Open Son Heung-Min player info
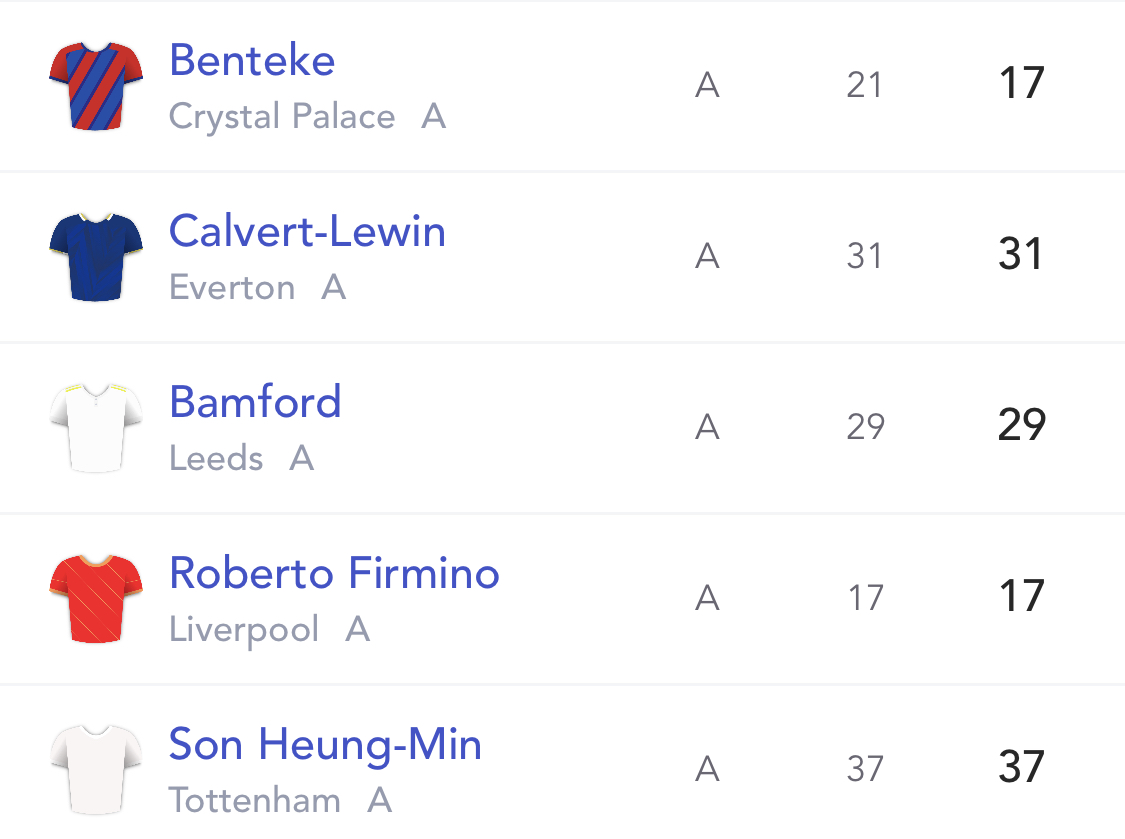1125x839 pixels. 325,744
